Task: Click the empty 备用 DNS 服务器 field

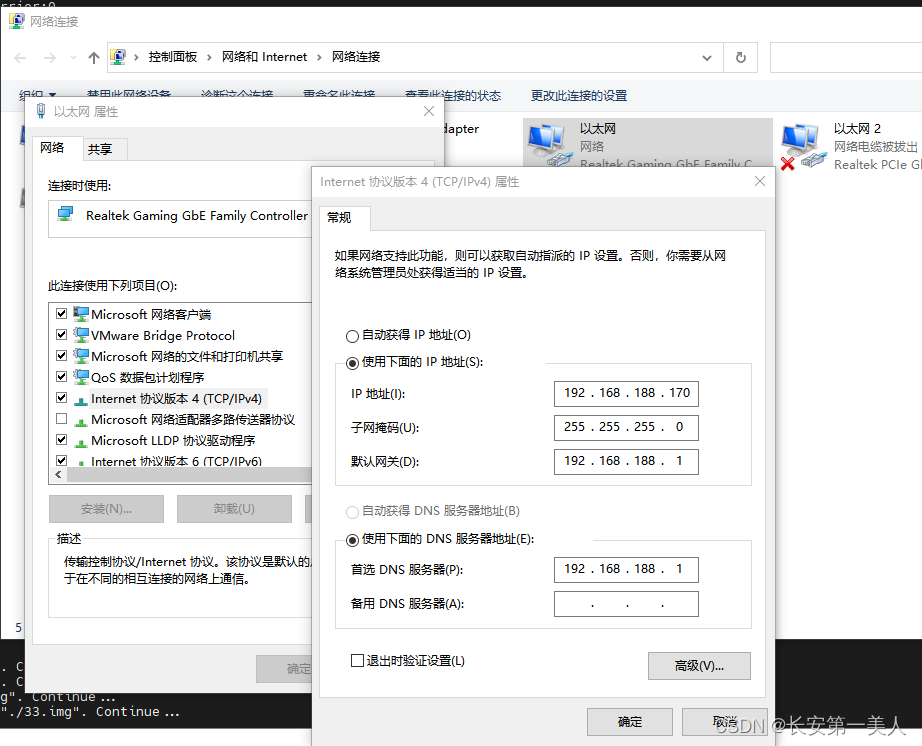Action: pyautogui.click(x=626, y=604)
